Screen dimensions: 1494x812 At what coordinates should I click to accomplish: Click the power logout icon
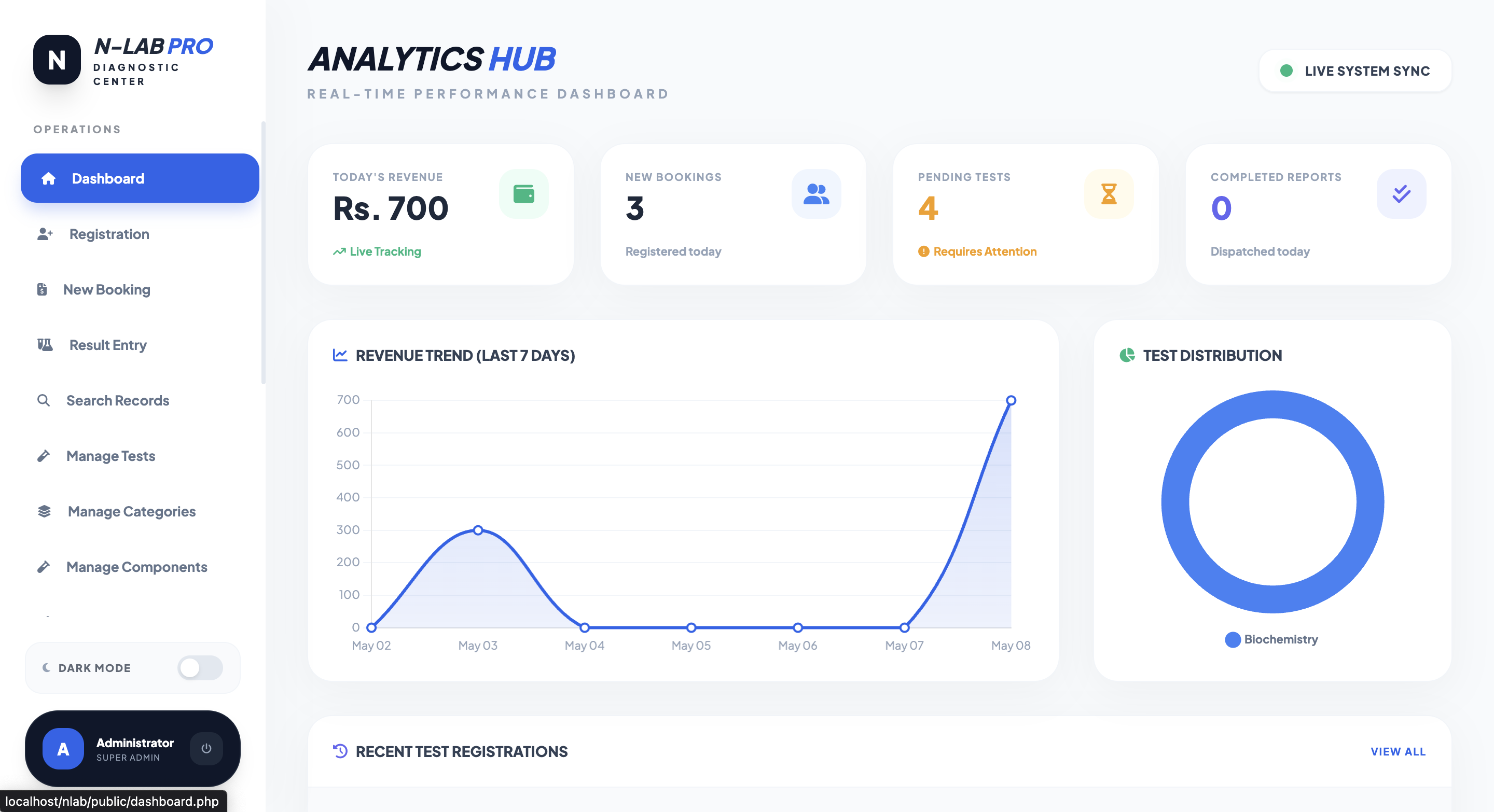coord(206,749)
